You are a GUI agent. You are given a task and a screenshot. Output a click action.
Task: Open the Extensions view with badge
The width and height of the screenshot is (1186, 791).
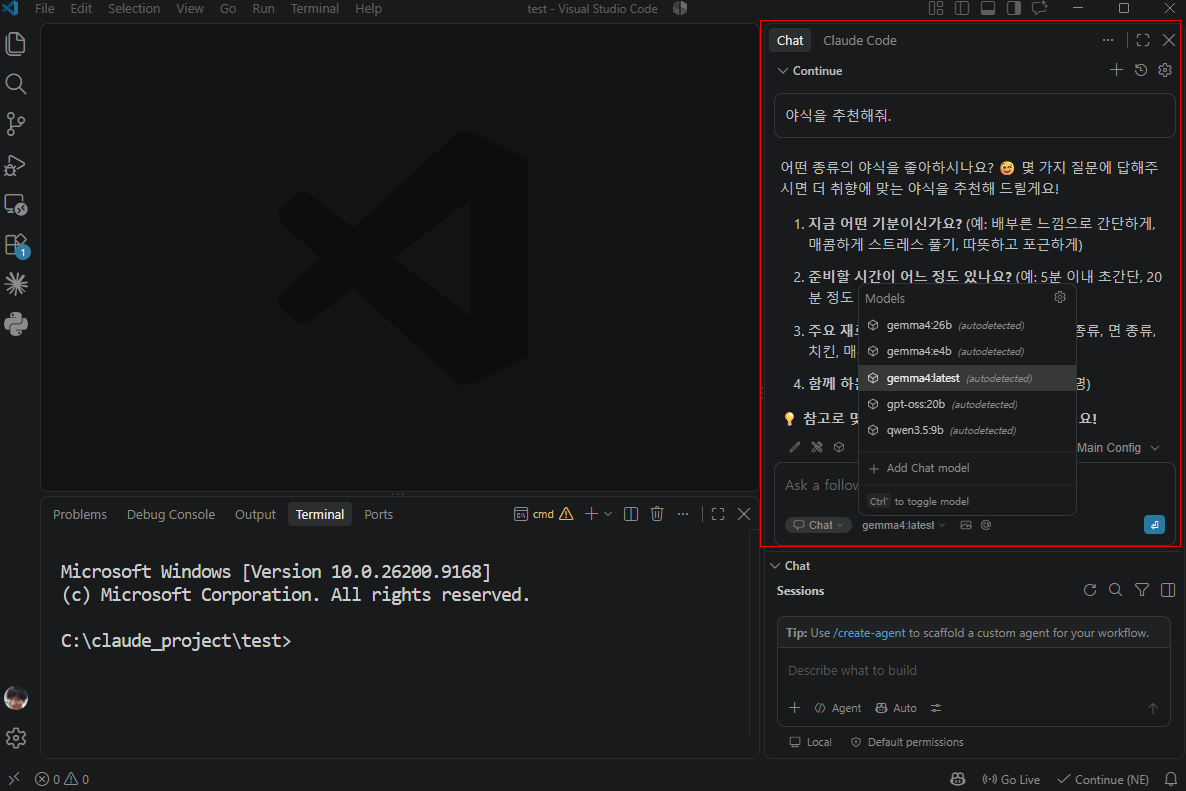[x=16, y=245]
